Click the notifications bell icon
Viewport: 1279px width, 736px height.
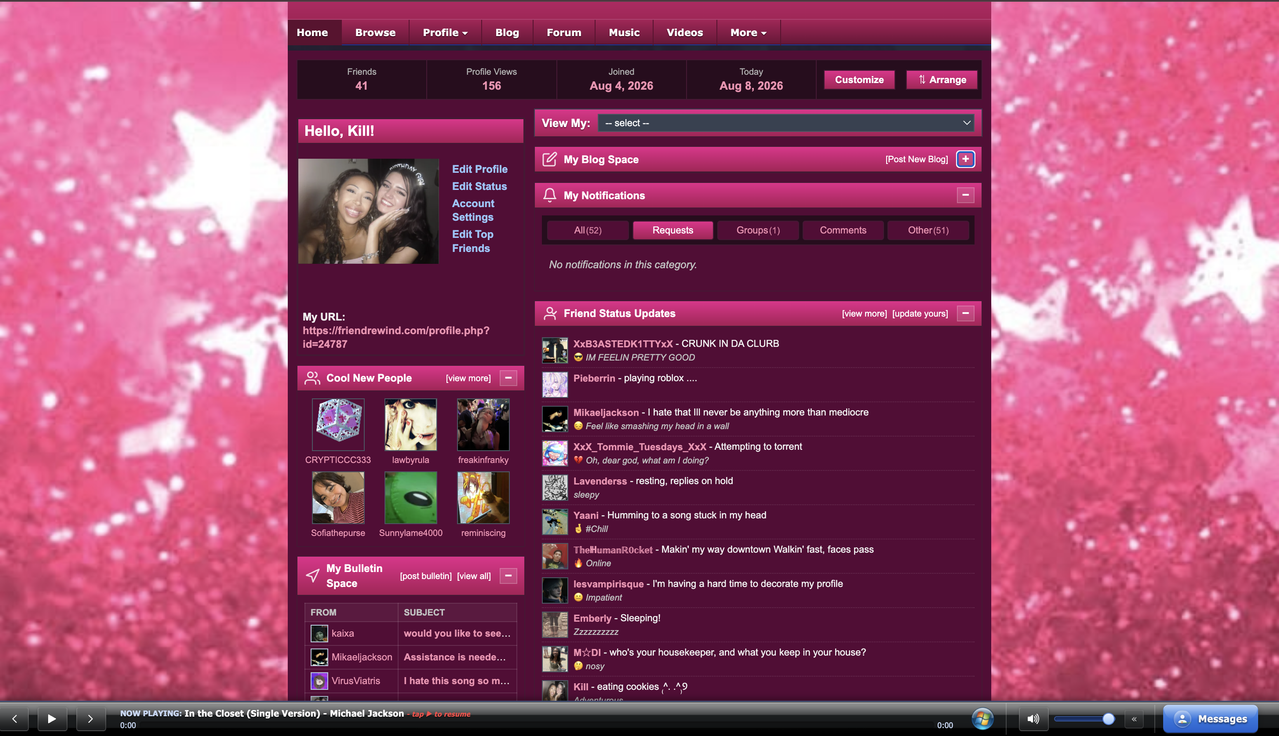click(x=550, y=195)
